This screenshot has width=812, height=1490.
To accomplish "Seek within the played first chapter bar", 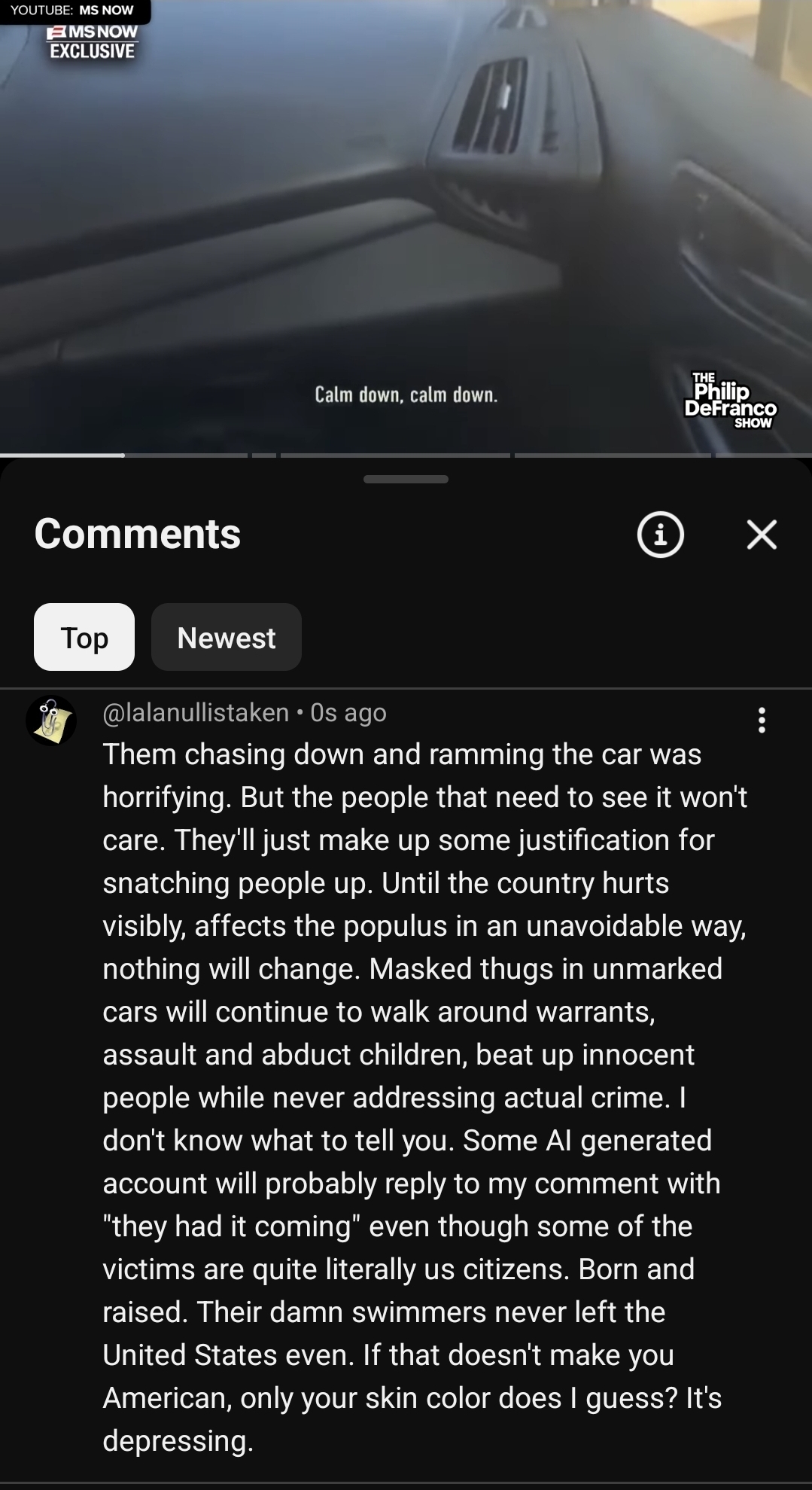I will point(62,455).
